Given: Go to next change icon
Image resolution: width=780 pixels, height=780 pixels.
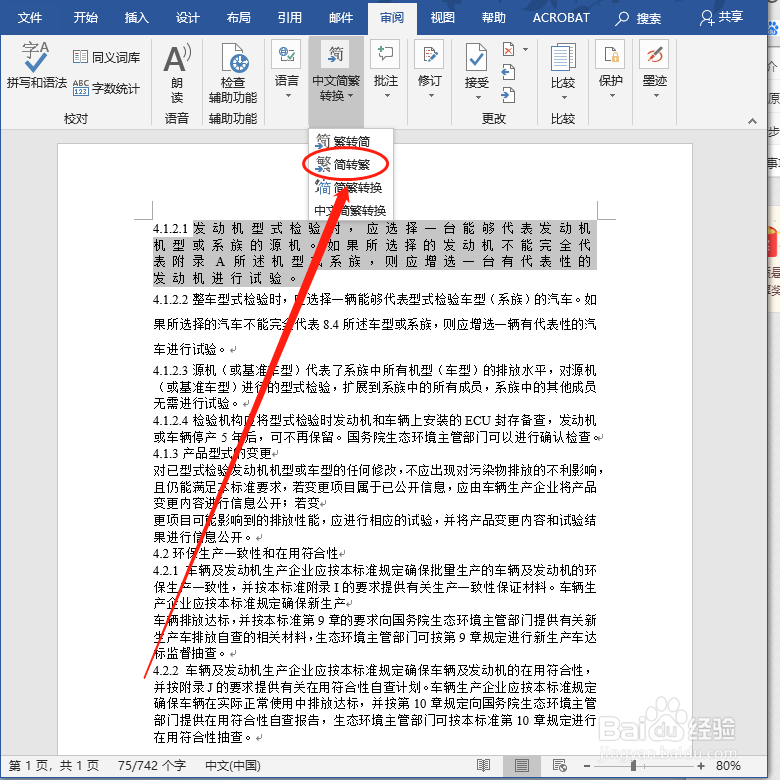Looking at the screenshot, I should (508, 95).
